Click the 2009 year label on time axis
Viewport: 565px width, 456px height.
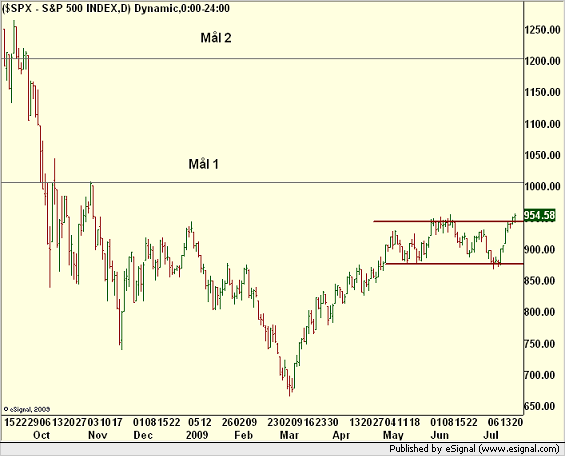pyautogui.click(x=197, y=435)
